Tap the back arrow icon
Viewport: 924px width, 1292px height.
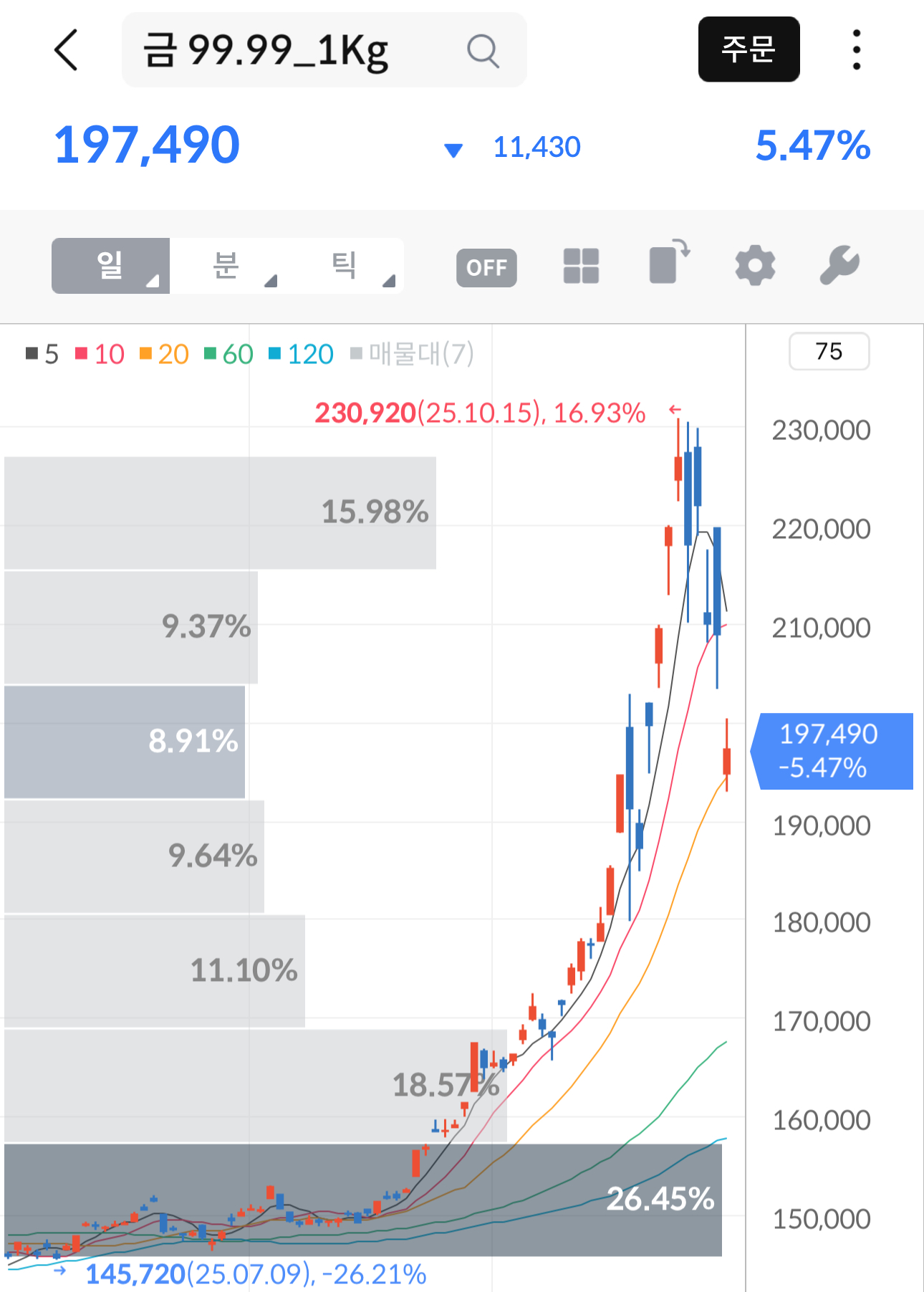click(66, 50)
